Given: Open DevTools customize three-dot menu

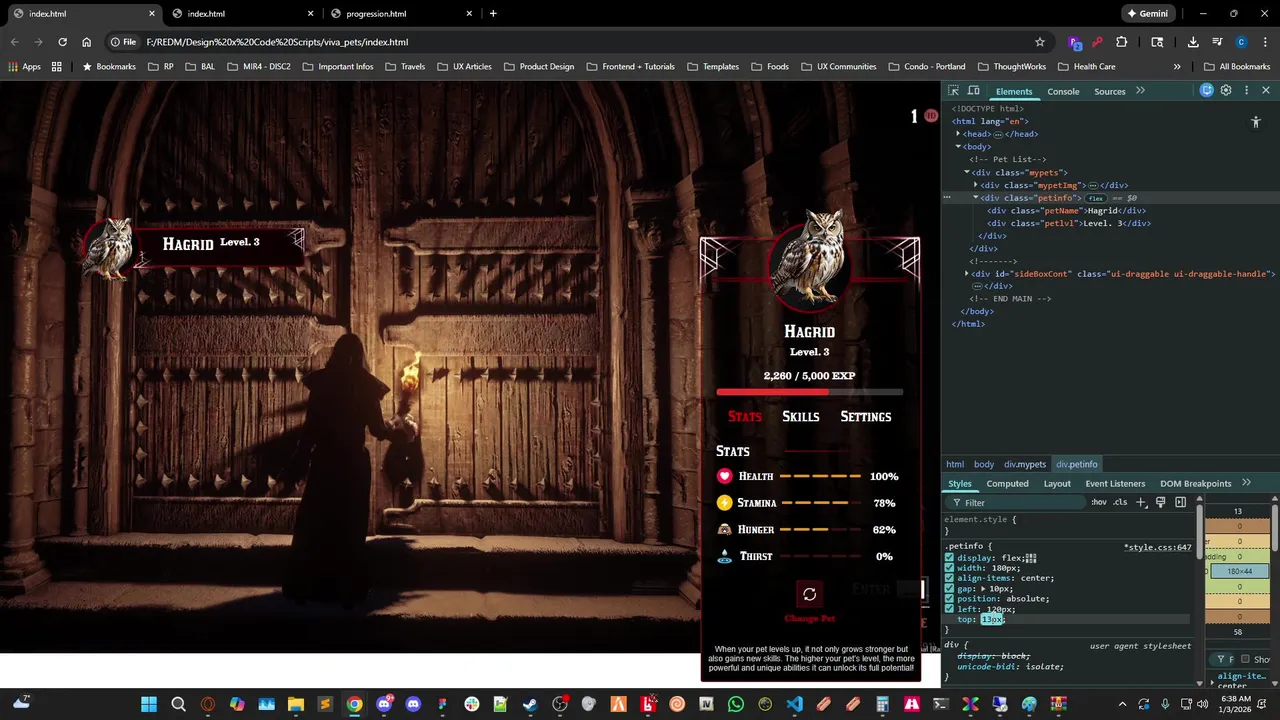Looking at the screenshot, I should point(1246,90).
